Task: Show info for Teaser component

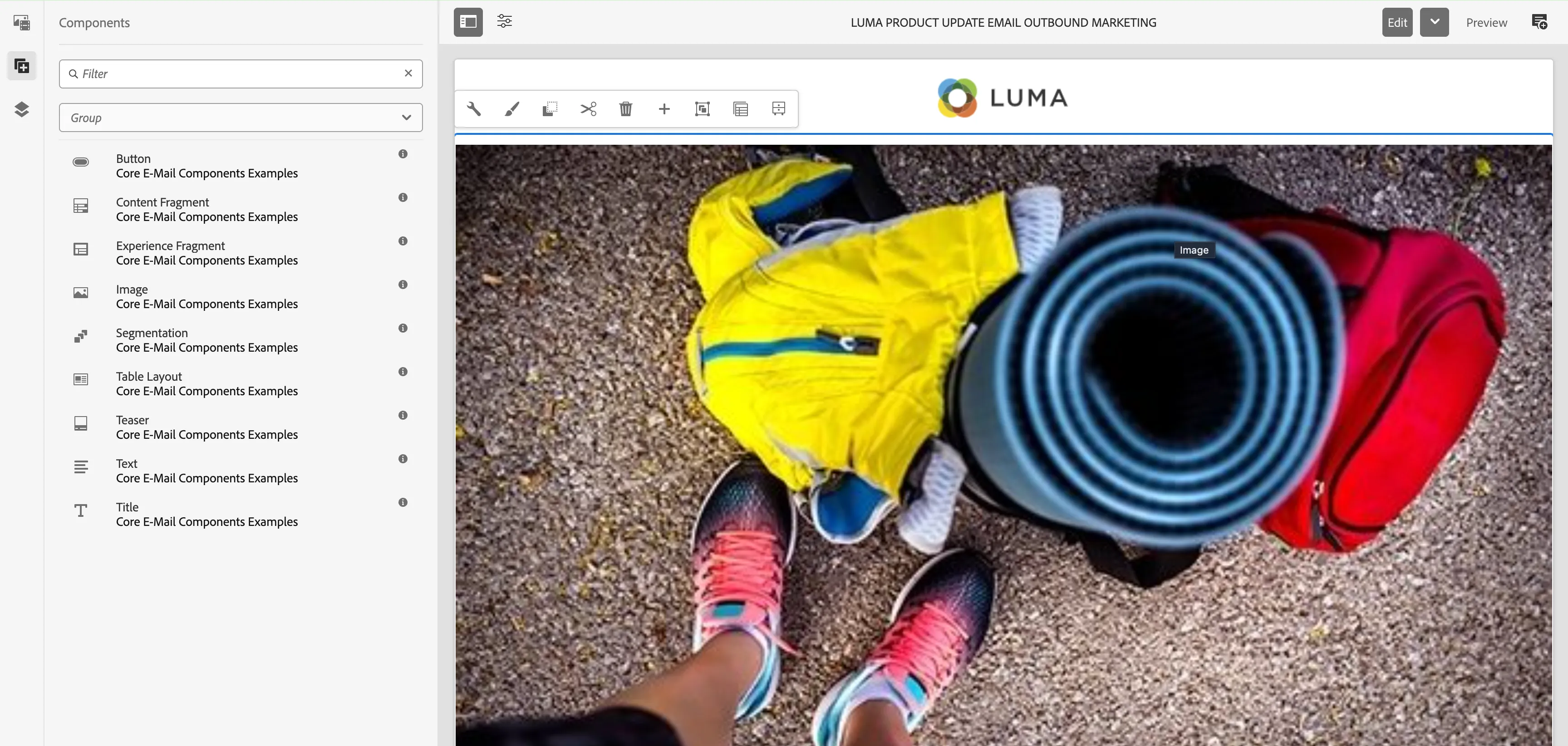Action: point(403,415)
